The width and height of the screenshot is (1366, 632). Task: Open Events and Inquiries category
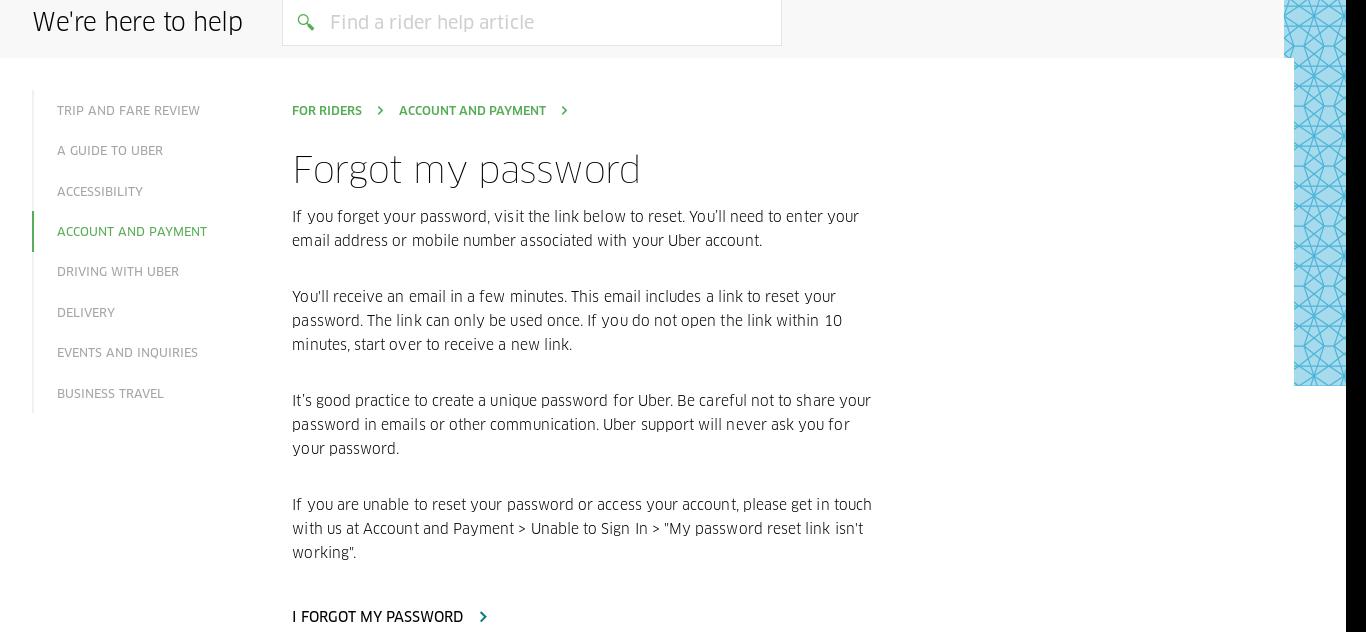coord(127,353)
